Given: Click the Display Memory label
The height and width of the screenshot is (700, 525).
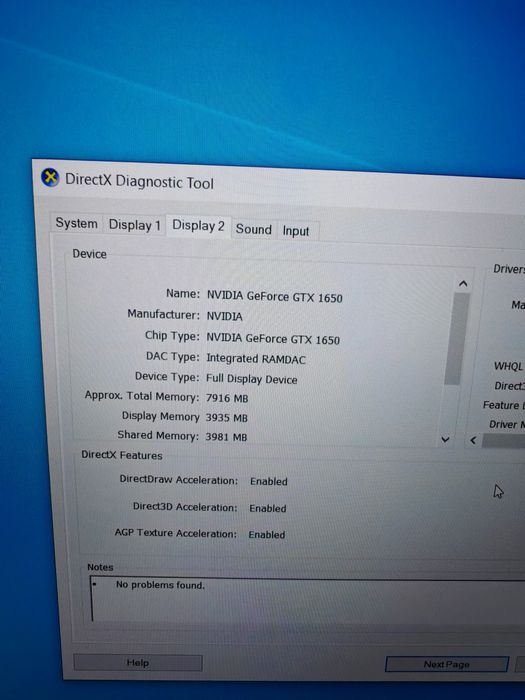Looking at the screenshot, I should coord(161,416).
